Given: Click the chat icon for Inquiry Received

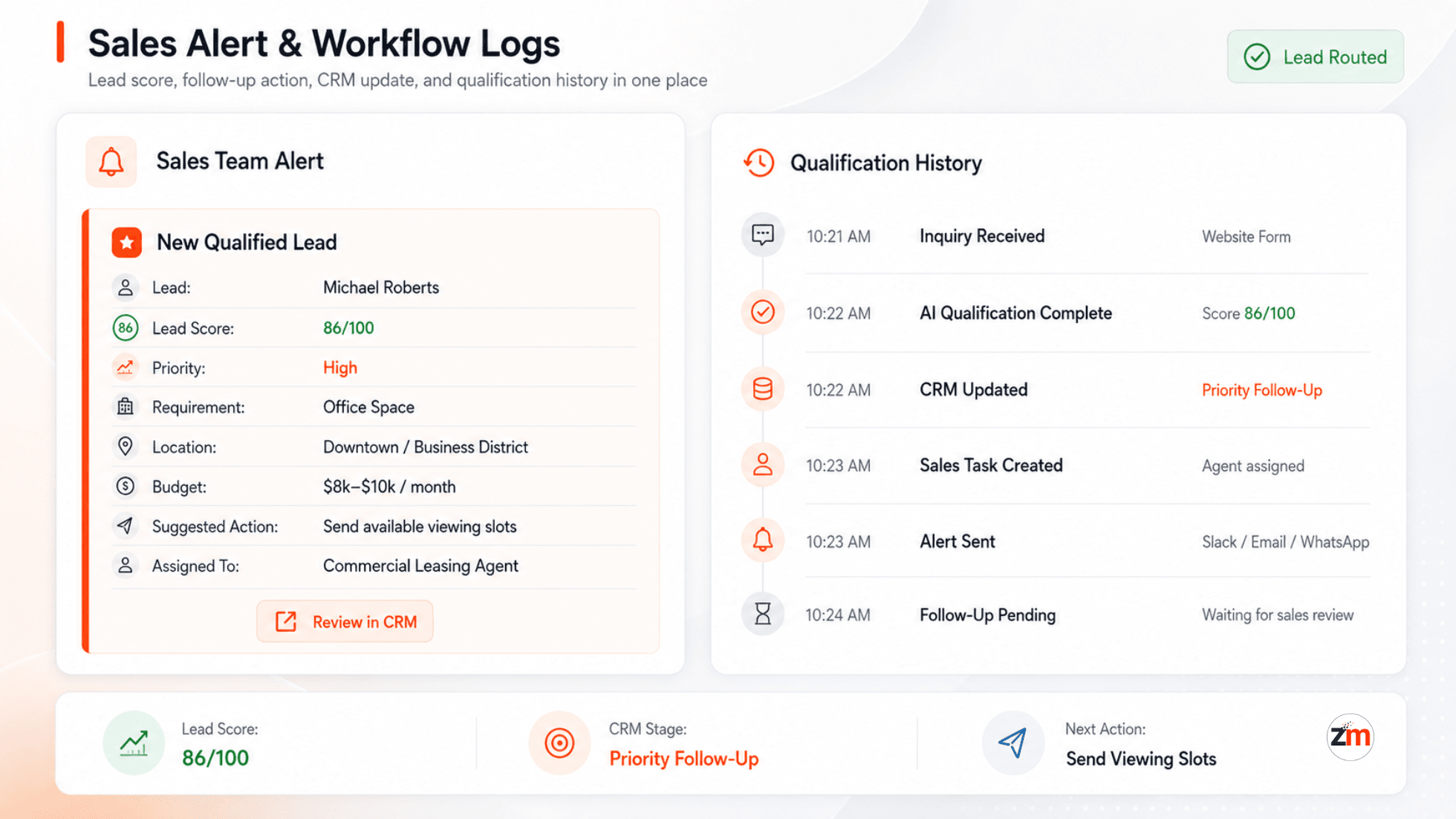Looking at the screenshot, I should 763,235.
